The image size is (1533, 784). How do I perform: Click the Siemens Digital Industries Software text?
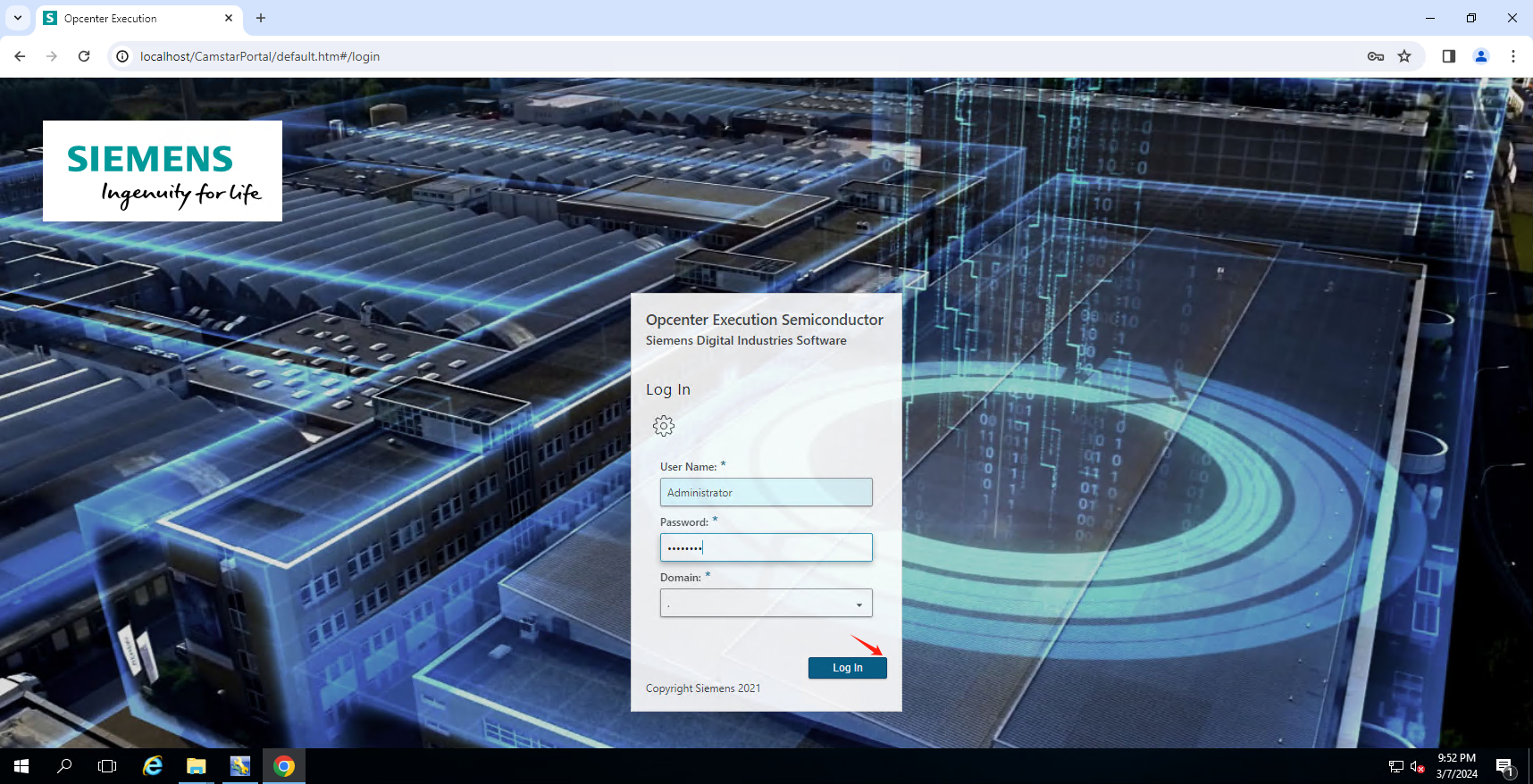(x=746, y=340)
